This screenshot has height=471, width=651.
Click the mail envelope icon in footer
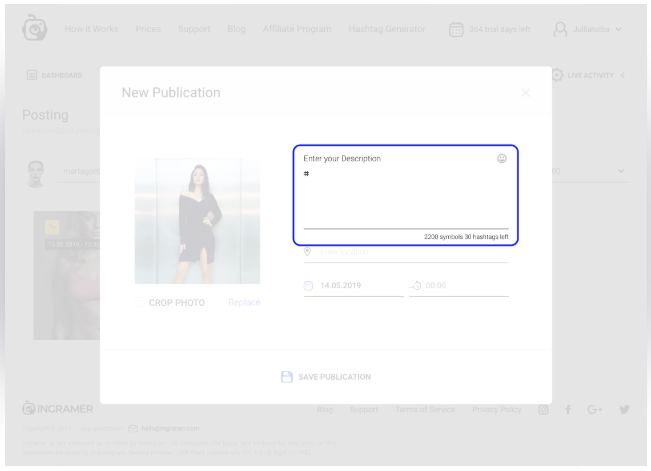133,428
